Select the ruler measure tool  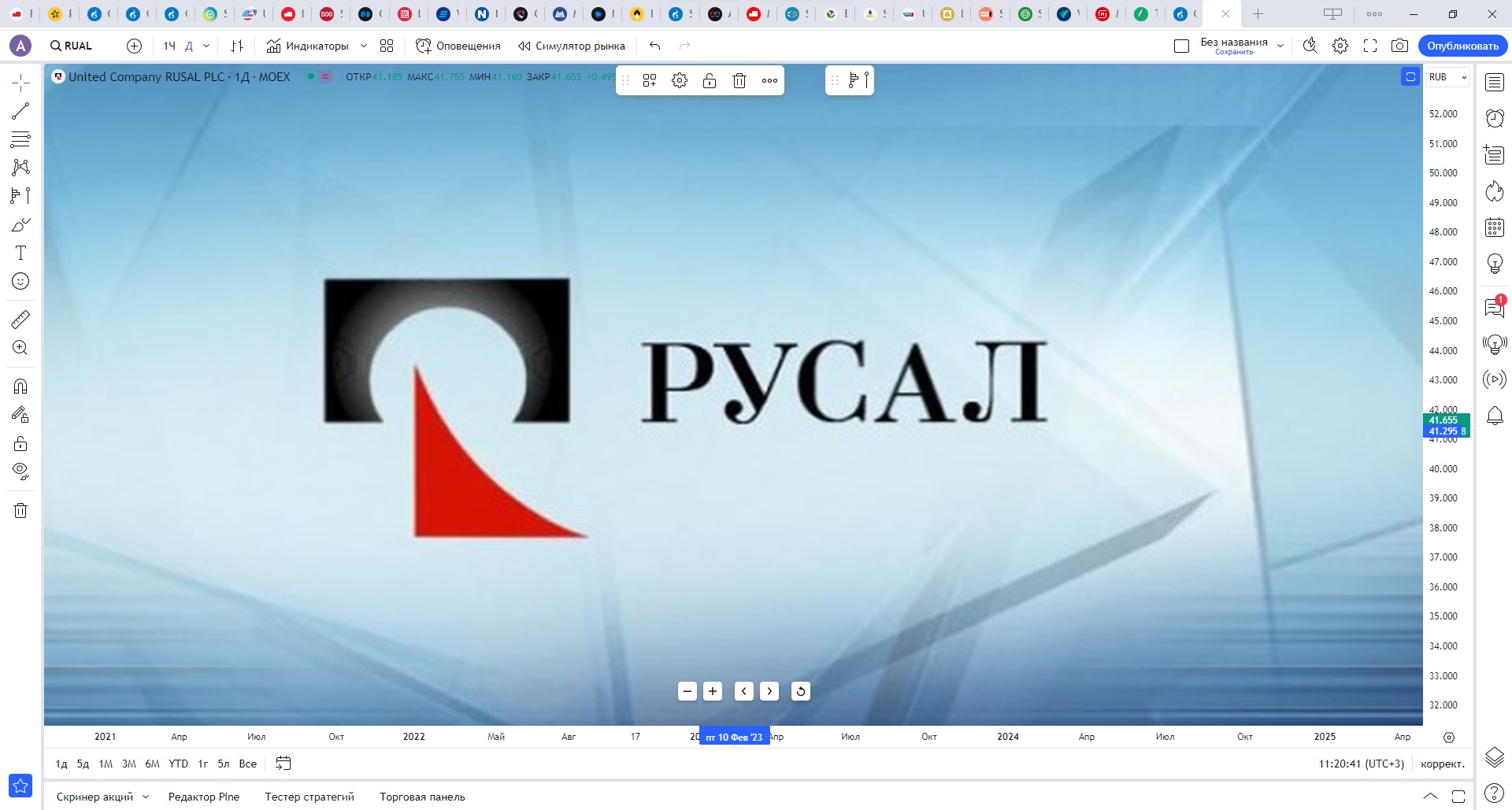[20, 320]
